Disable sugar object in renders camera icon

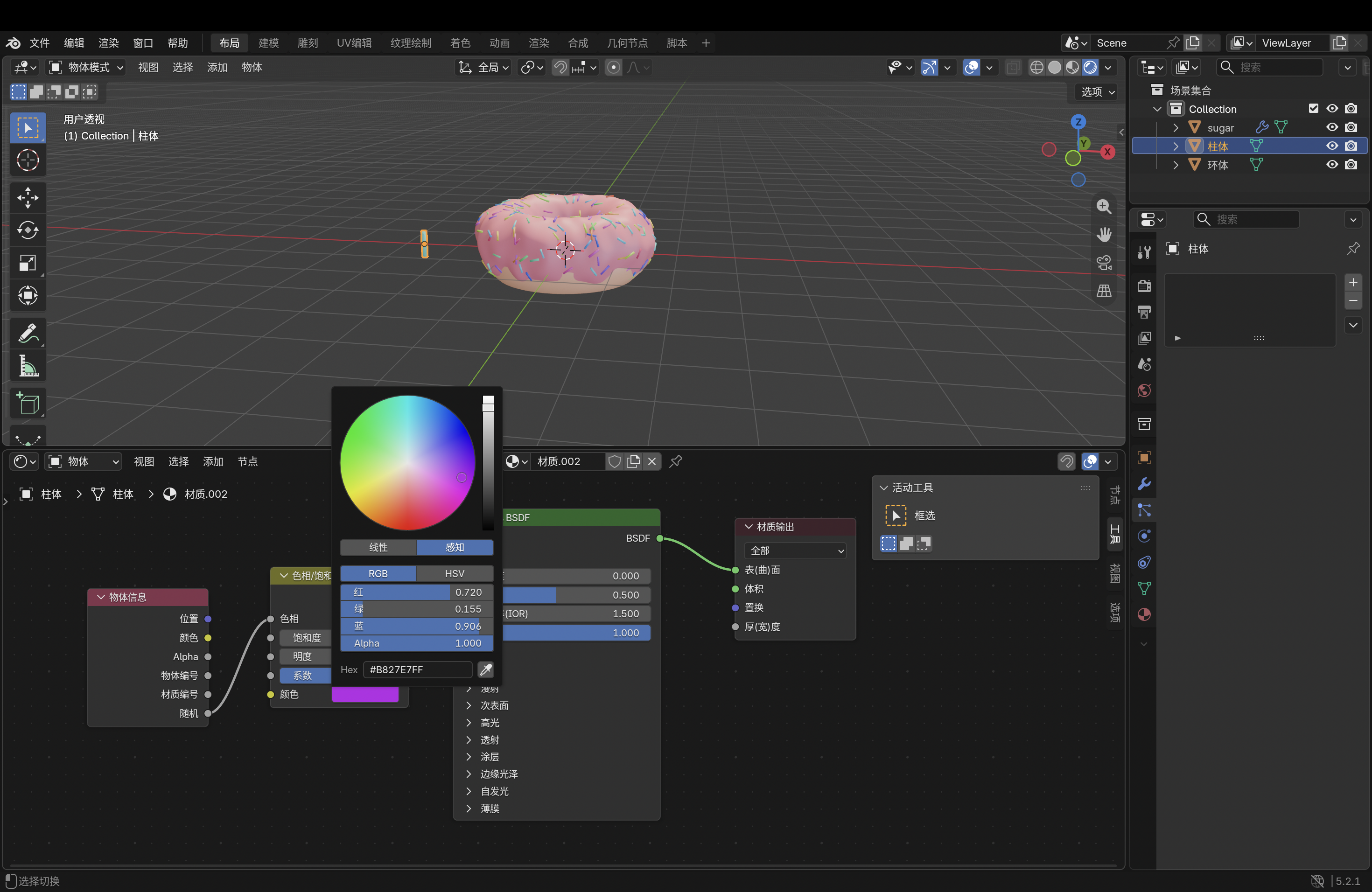1351,127
